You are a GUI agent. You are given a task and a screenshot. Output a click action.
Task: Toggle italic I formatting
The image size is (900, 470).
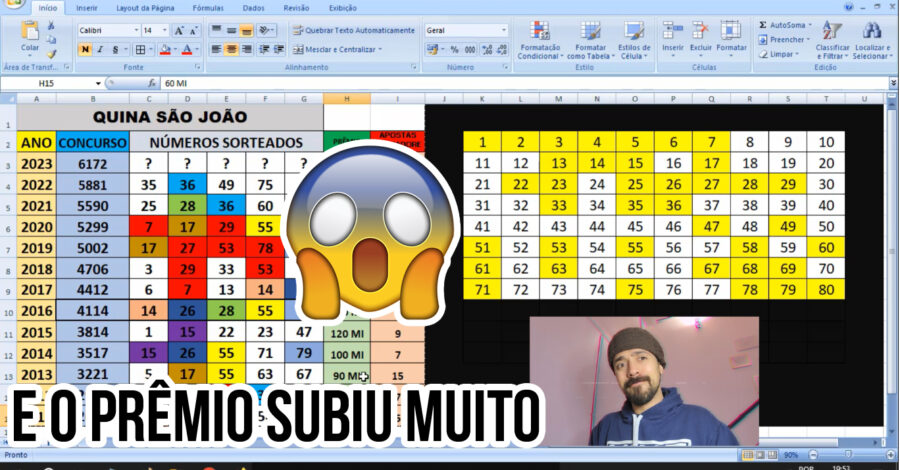point(100,50)
